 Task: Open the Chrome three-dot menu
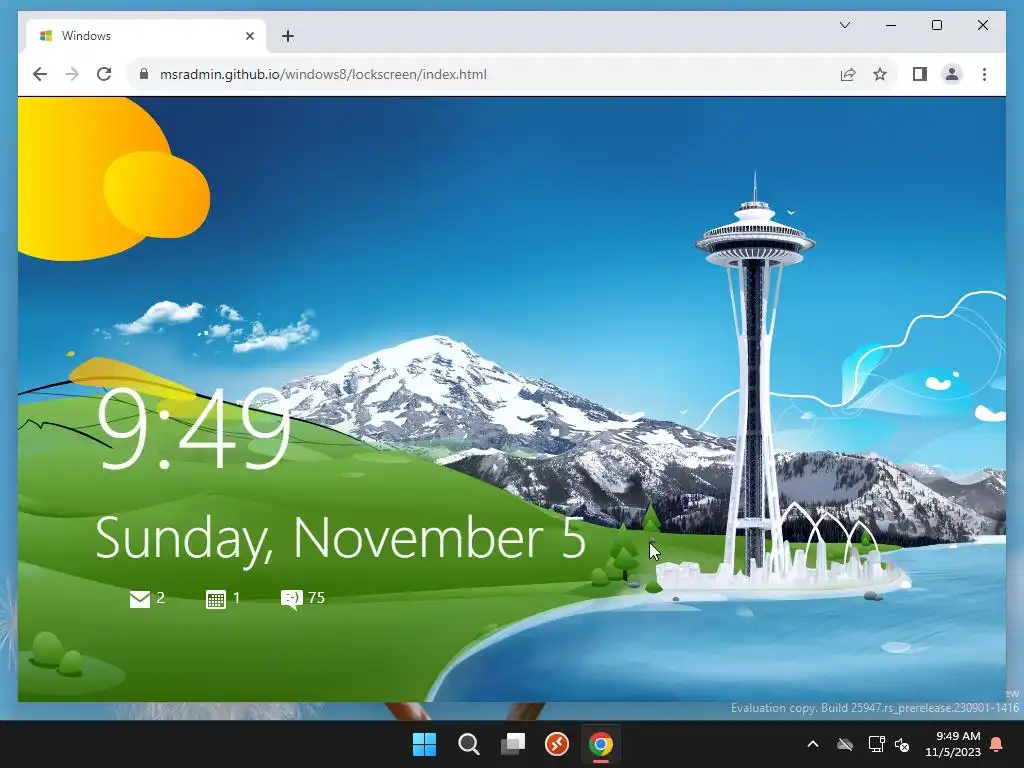click(984, 74)
